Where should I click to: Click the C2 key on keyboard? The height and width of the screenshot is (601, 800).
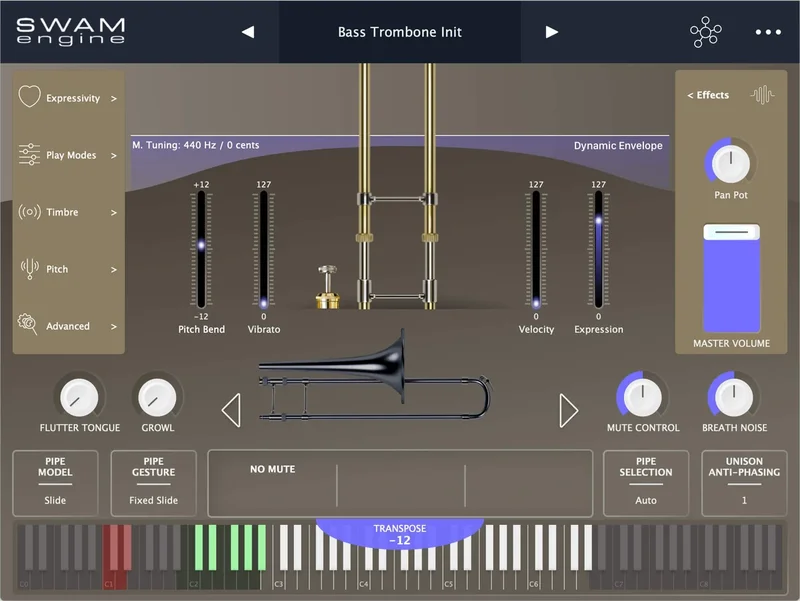pyautogui.click(x=194, y=580)
